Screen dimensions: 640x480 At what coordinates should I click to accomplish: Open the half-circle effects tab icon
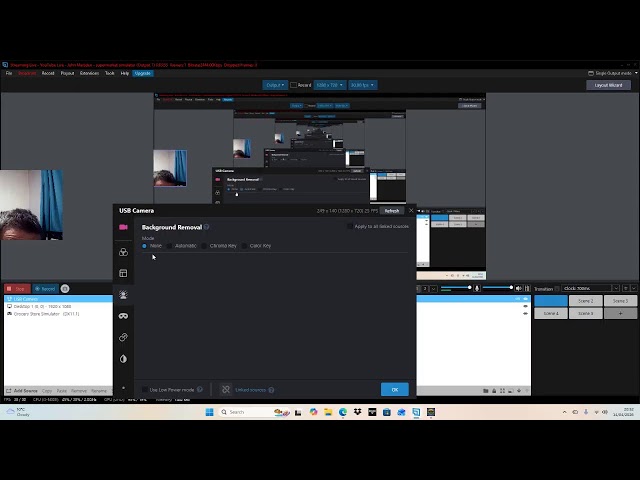click(x=123, y=359)
